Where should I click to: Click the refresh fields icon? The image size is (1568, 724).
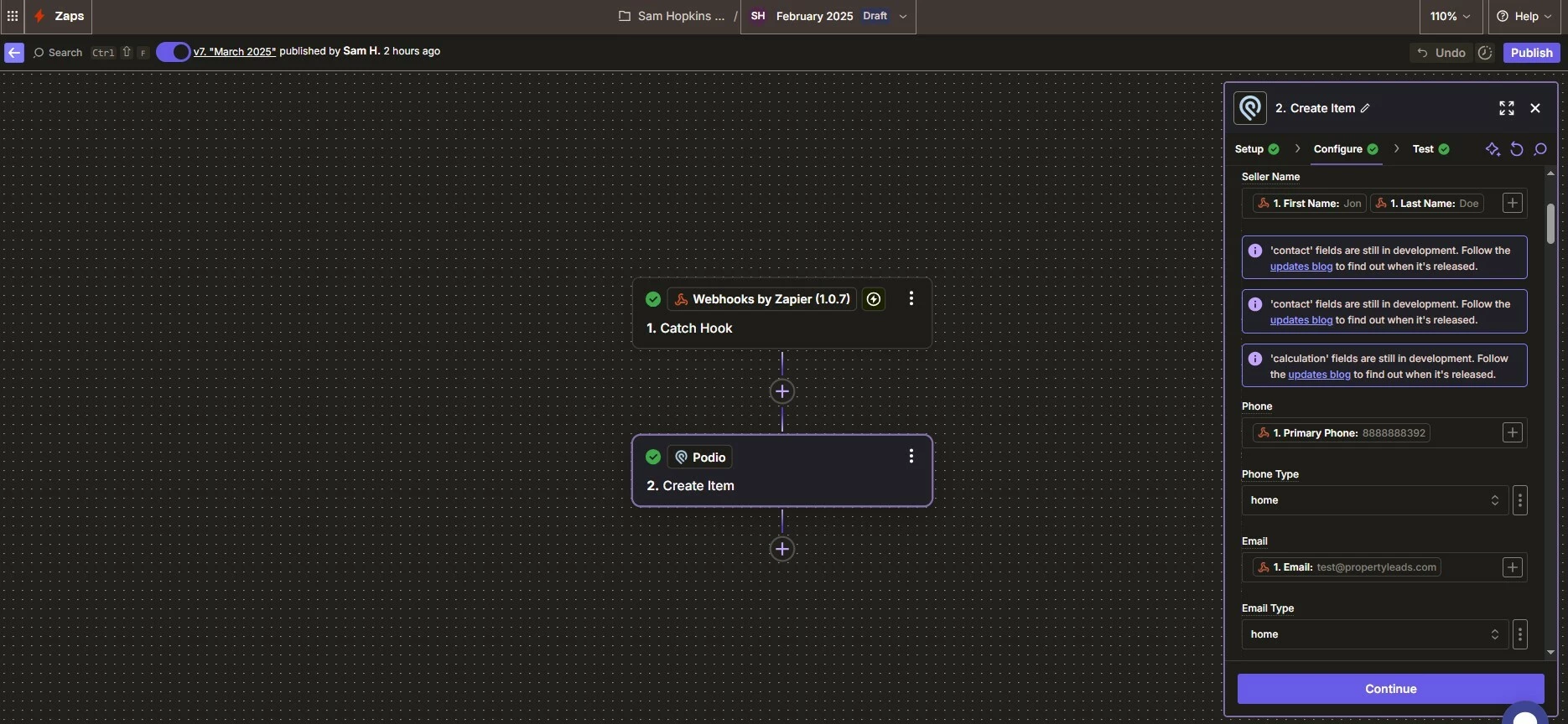coord(1517,149)
